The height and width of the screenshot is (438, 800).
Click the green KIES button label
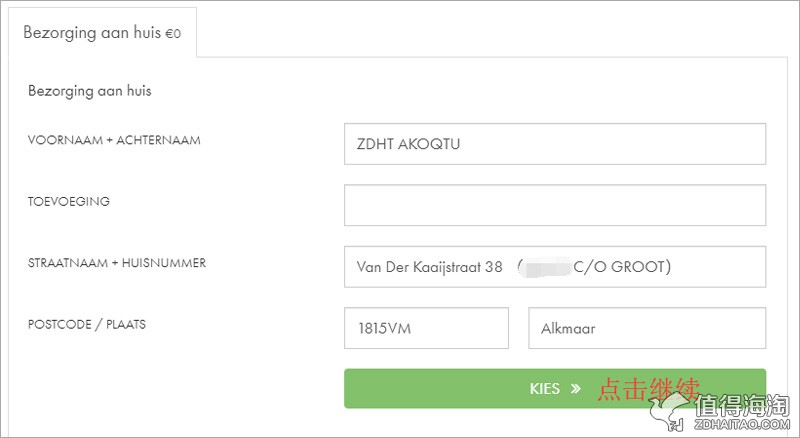click(x=545, y=389)
